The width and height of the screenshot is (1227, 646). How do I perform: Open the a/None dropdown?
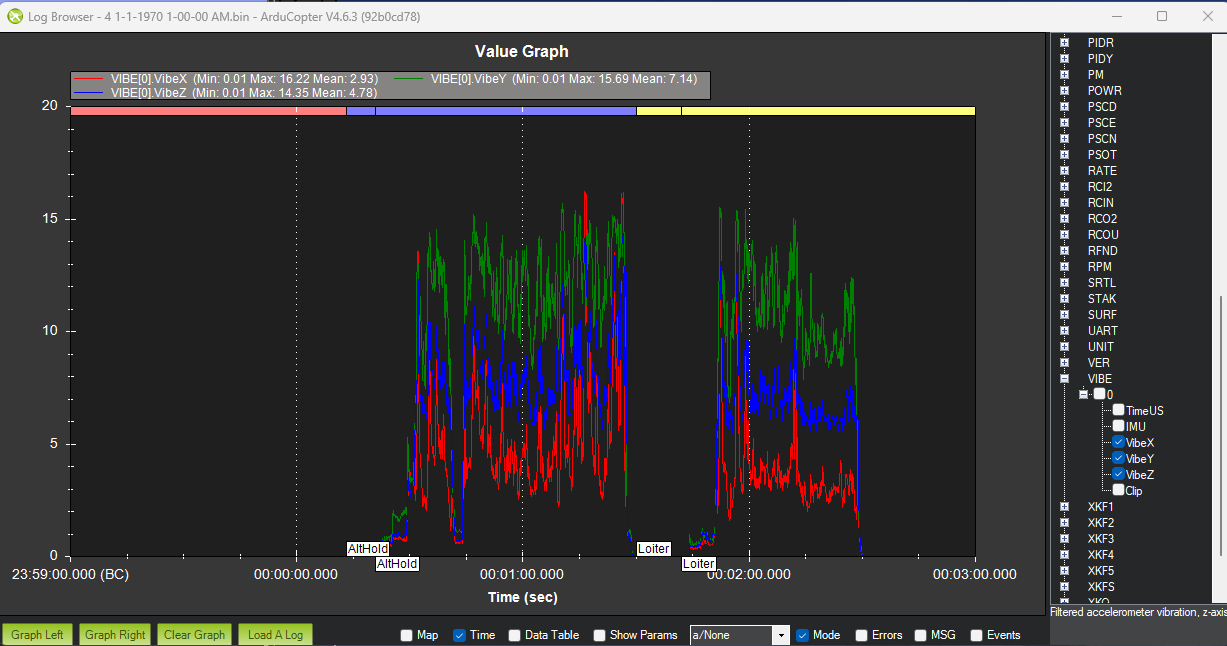740,635
